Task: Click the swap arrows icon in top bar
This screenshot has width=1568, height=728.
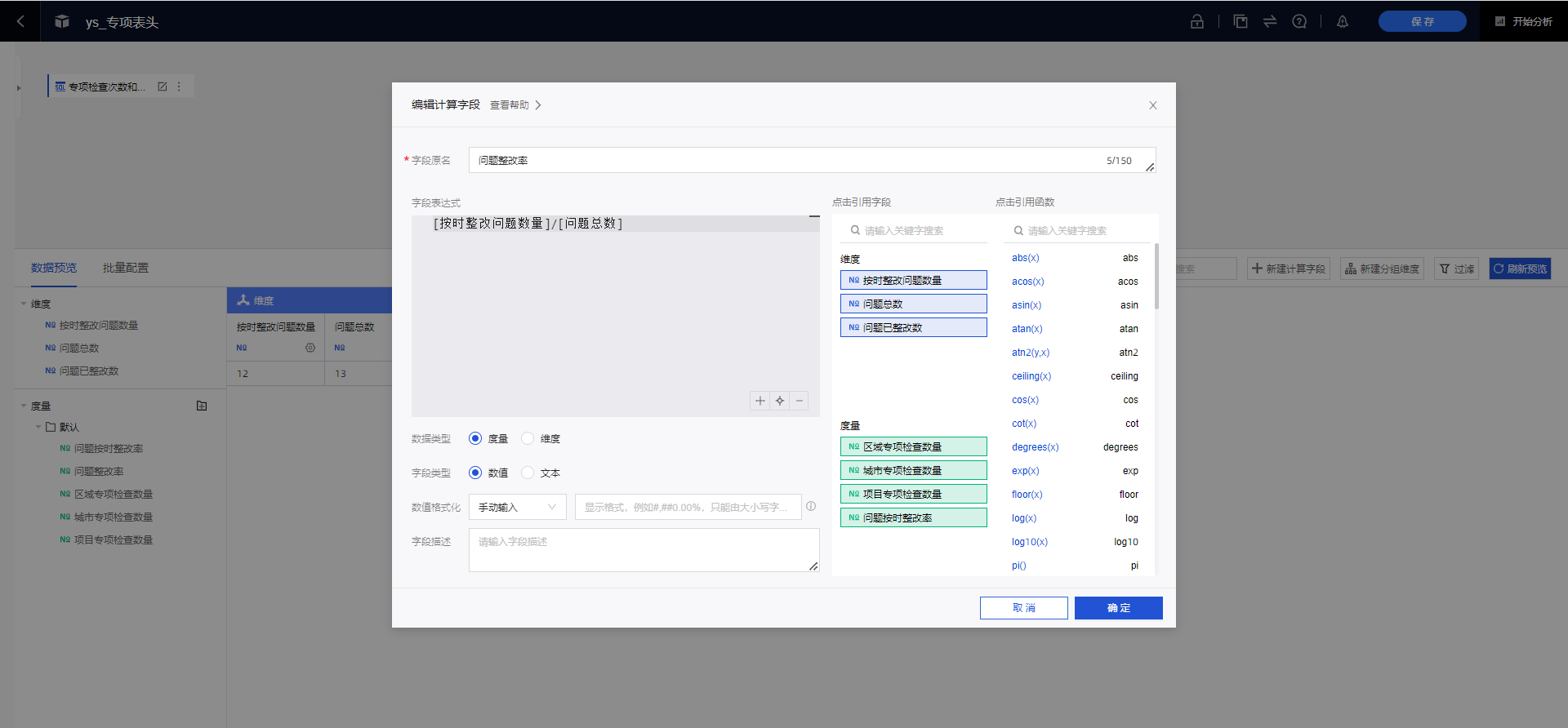Action: [x=1270, y=21]
